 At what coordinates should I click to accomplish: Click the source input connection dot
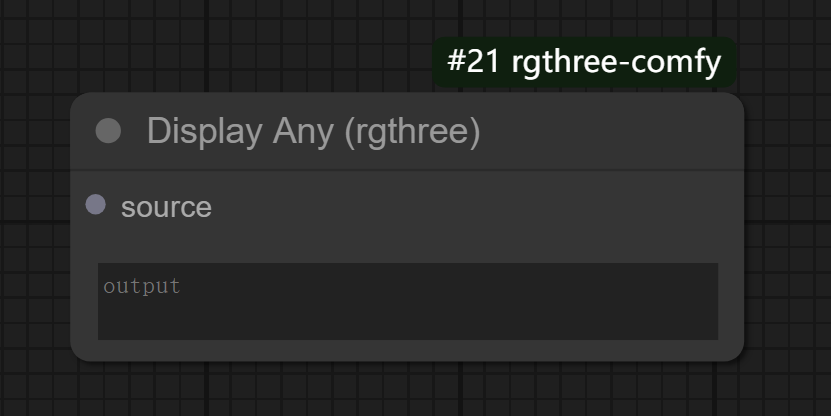pos(96,205)
